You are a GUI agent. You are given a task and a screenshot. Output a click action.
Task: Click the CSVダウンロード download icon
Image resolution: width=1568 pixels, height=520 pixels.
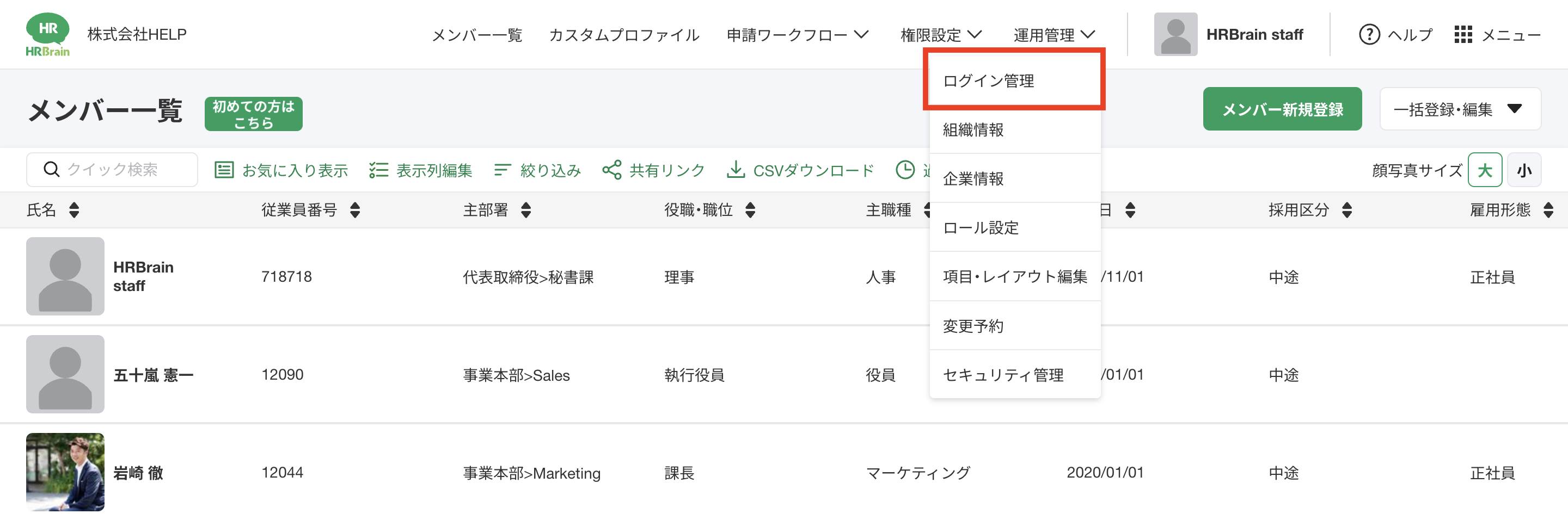(736, 170)
